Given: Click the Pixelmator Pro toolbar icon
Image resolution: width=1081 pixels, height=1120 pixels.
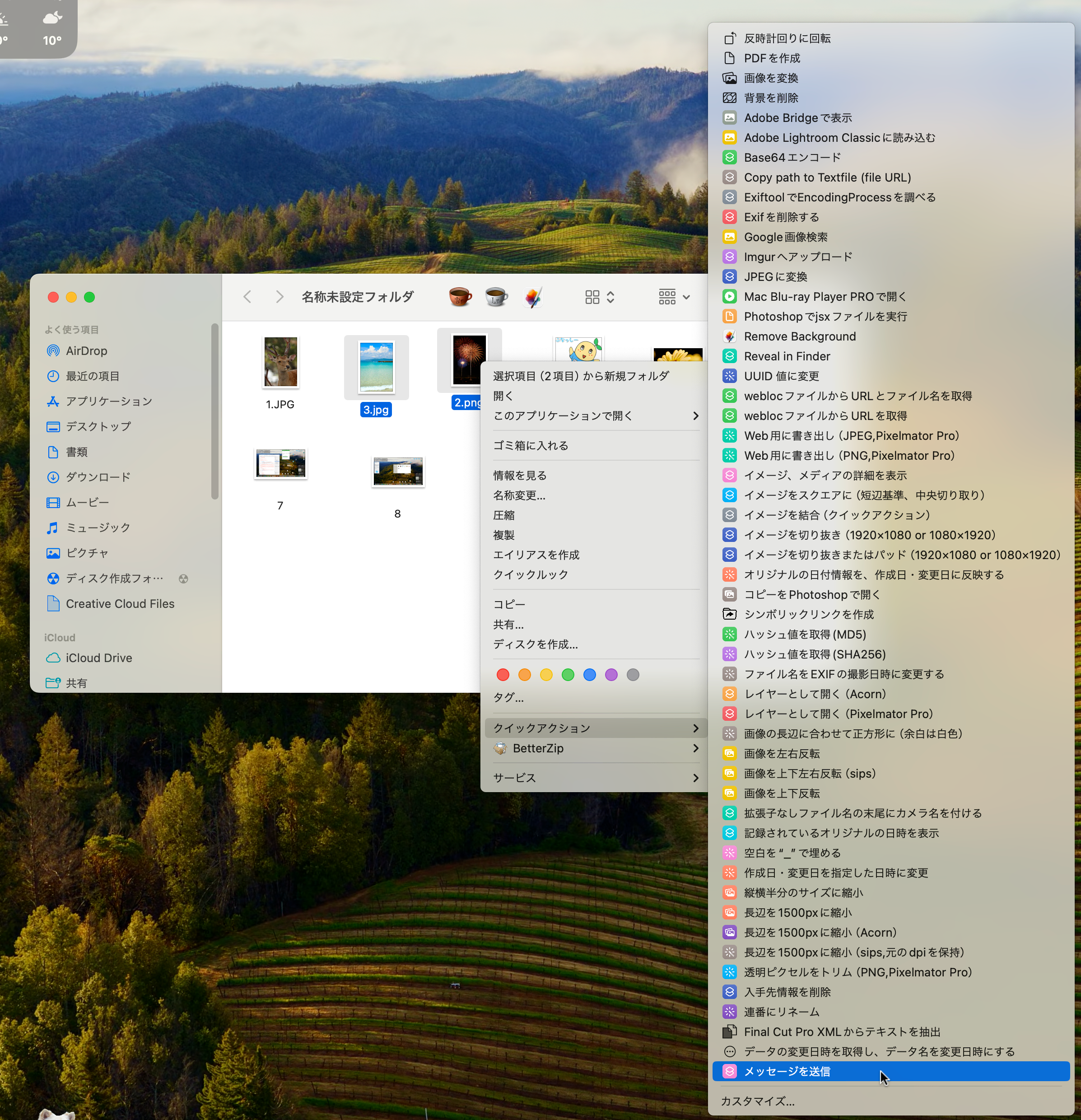Looking at the screenshot, I should 532,297.
